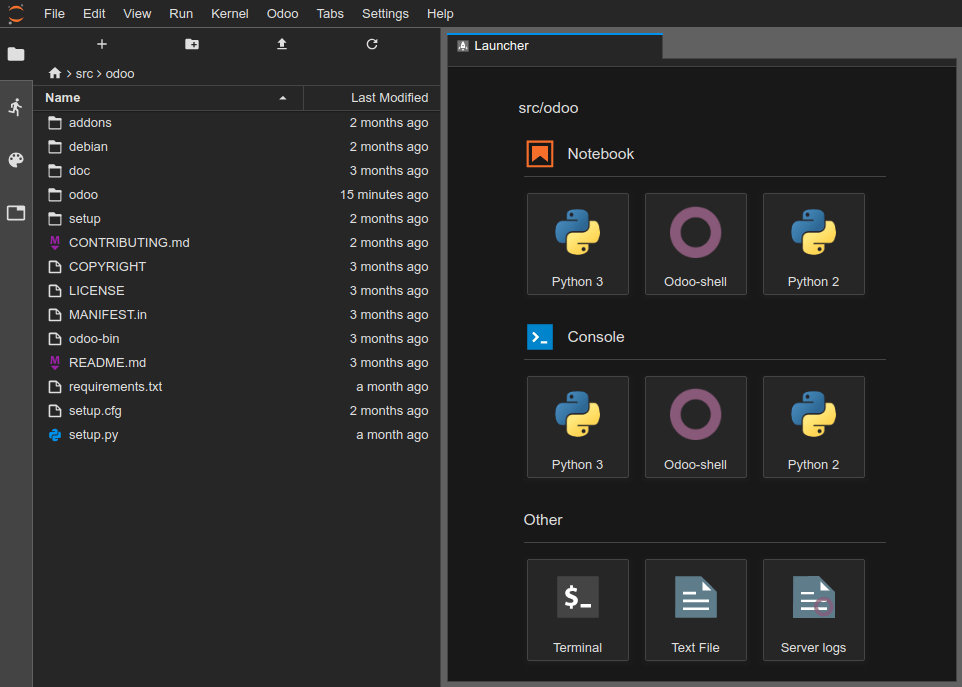The height and width of the screenshot is (687, 962).
Task: Navigate to src via the breadcrumb
Action: pyautogui.click(x=87, y=73)
